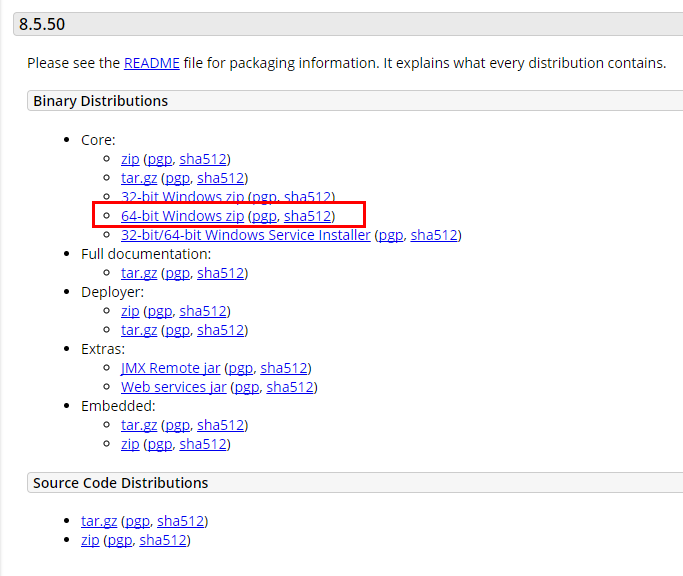
Task: Open pgp signature for Core zip
Action: pos(160,159)
